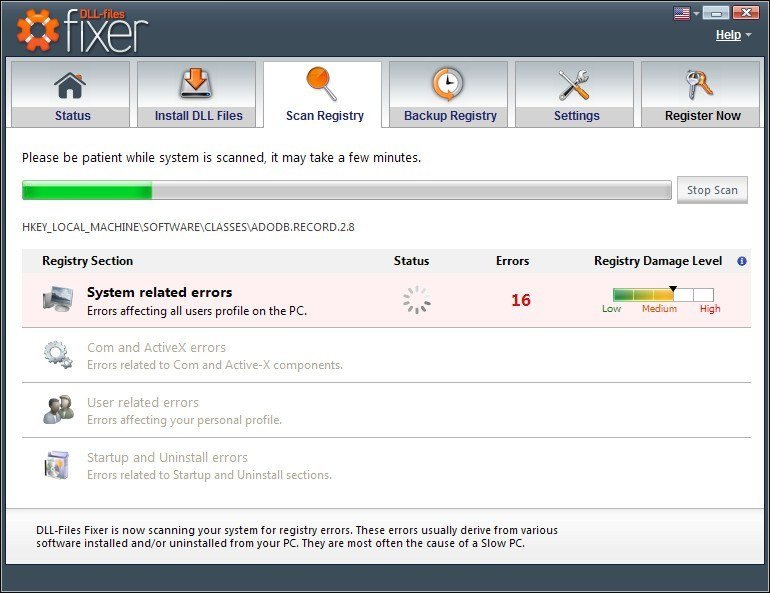
Task: Click 'Errors affecting all users profile' description
Action: (197, 311)
